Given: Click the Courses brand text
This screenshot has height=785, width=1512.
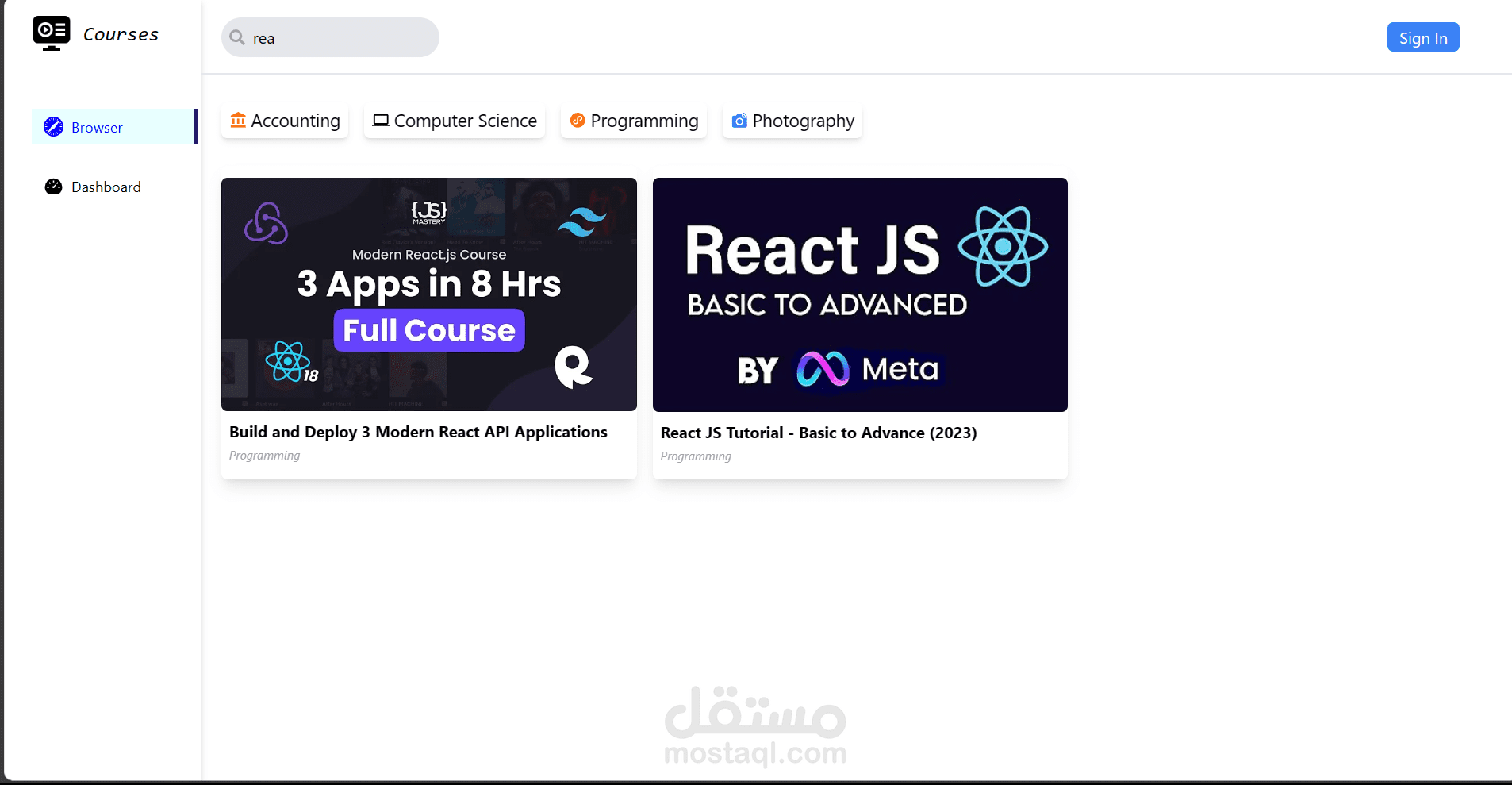Looking at the screenshot, I should [121, 35].
